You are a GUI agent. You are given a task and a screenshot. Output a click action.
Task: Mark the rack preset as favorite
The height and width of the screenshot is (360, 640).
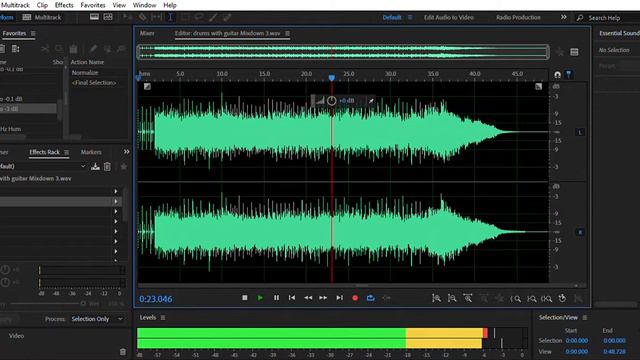pos(124,167)
